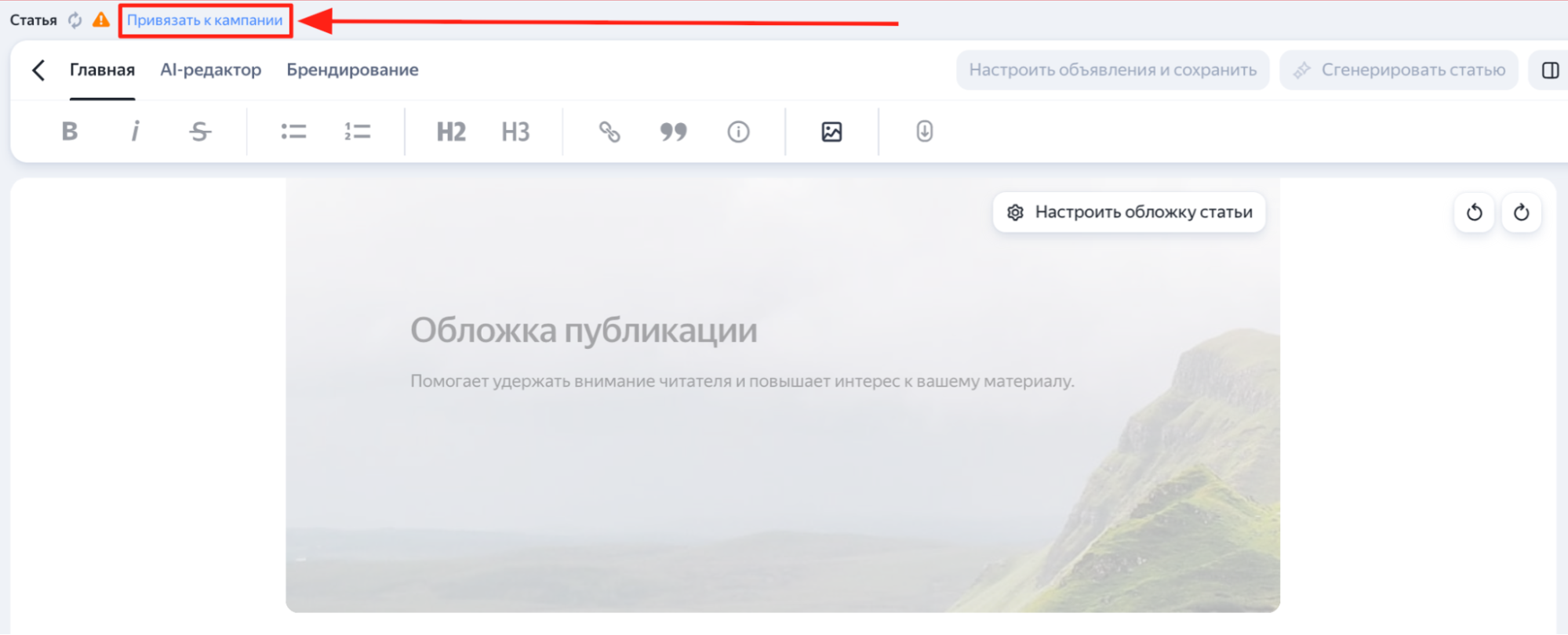Insert an info block

point(738,131)
